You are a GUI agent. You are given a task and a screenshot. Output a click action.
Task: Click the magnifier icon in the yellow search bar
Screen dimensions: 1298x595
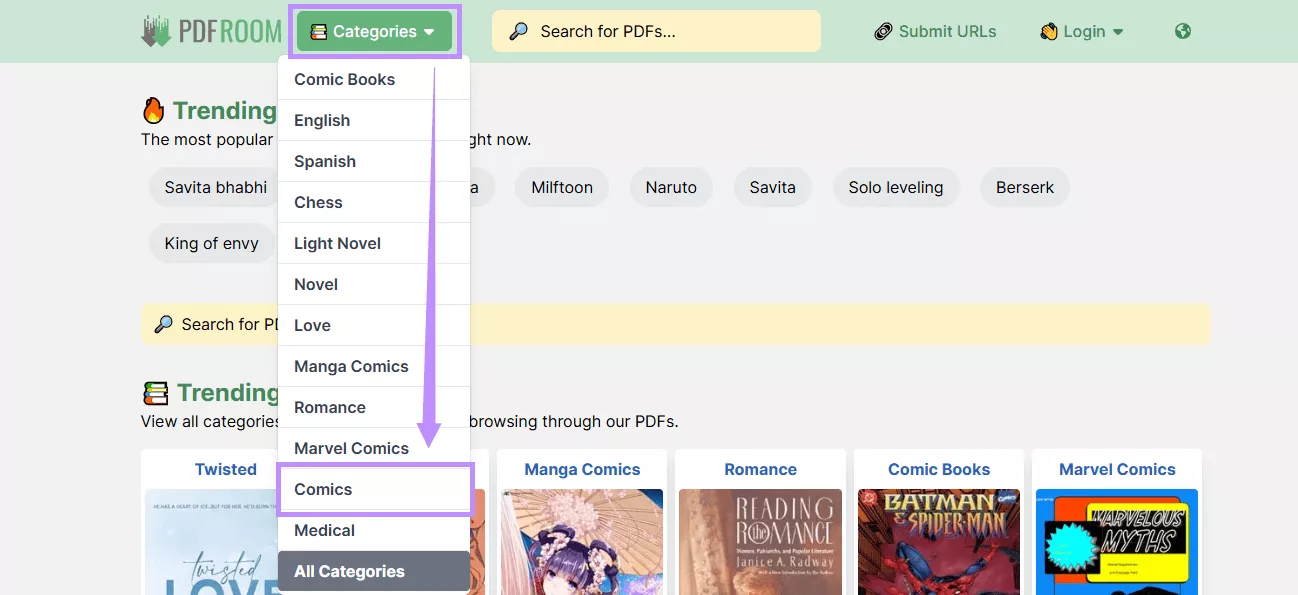tap(163, 324)
